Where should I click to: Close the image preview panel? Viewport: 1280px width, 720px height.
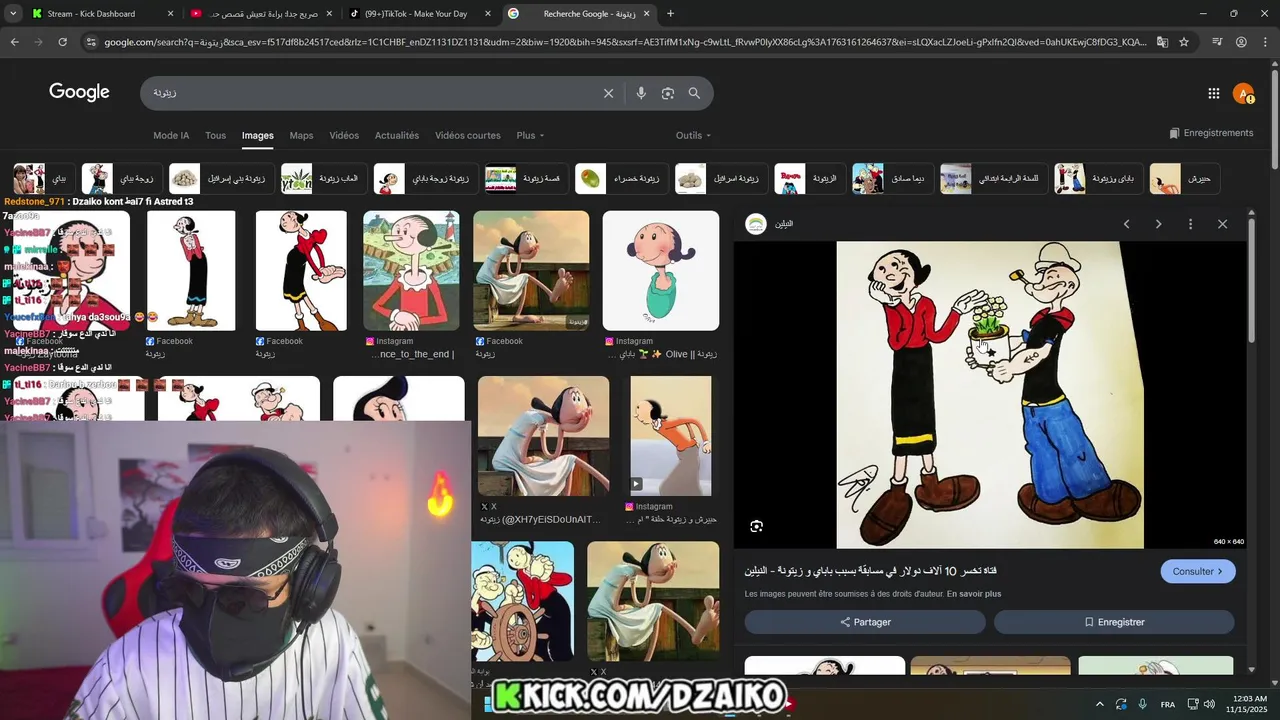pos(1222,224)
